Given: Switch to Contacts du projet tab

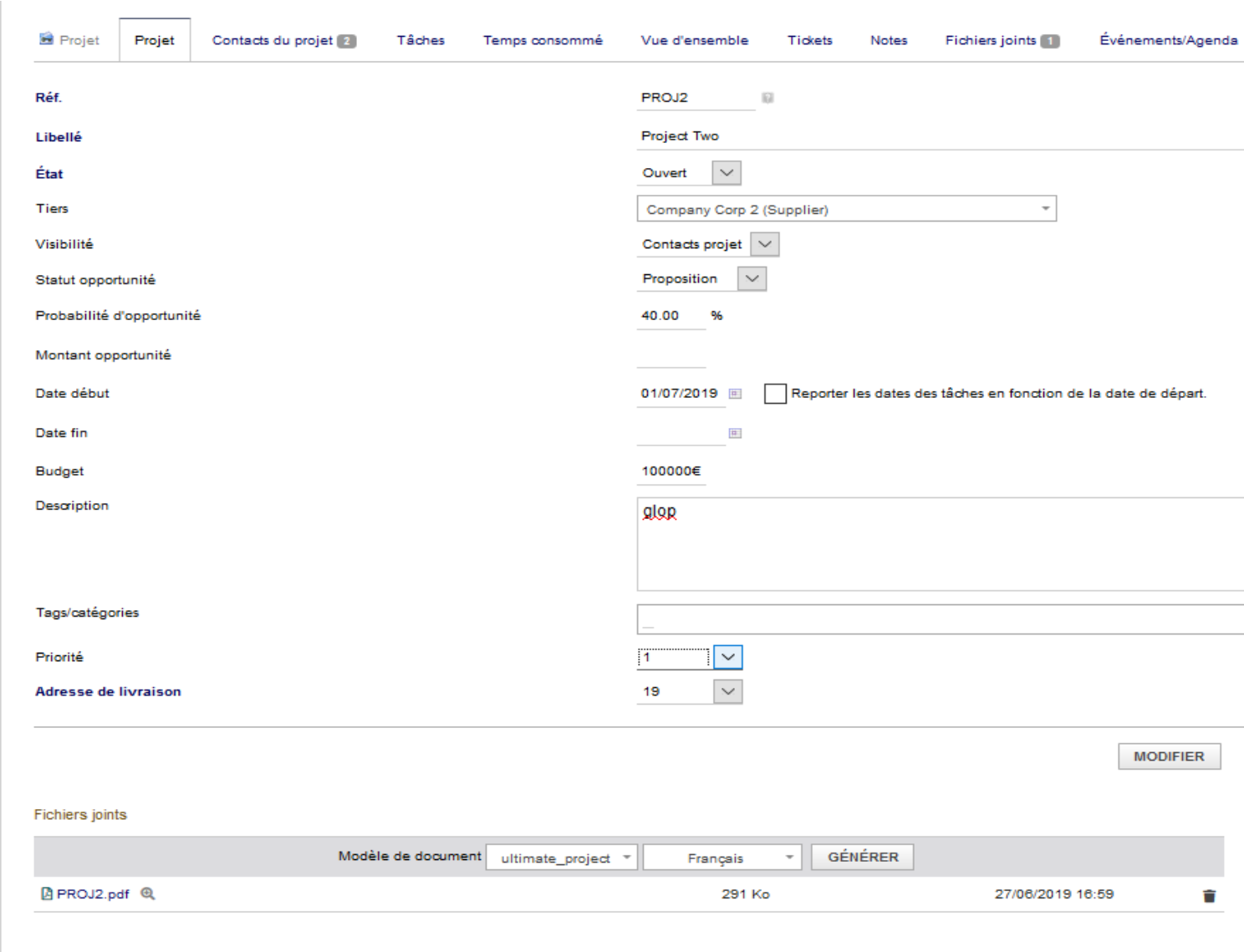Looking at the screenshot, I should pyautogui.click(x=284, y=40).
